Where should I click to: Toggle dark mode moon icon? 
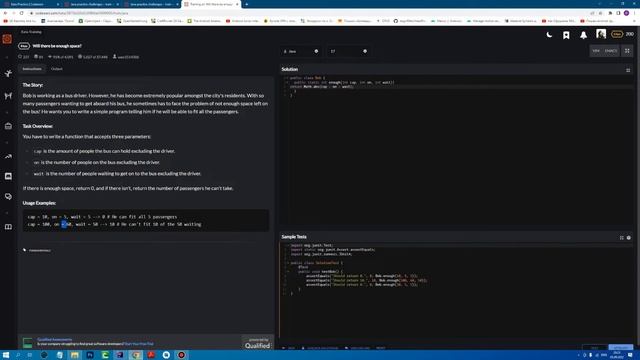point(549,35)
